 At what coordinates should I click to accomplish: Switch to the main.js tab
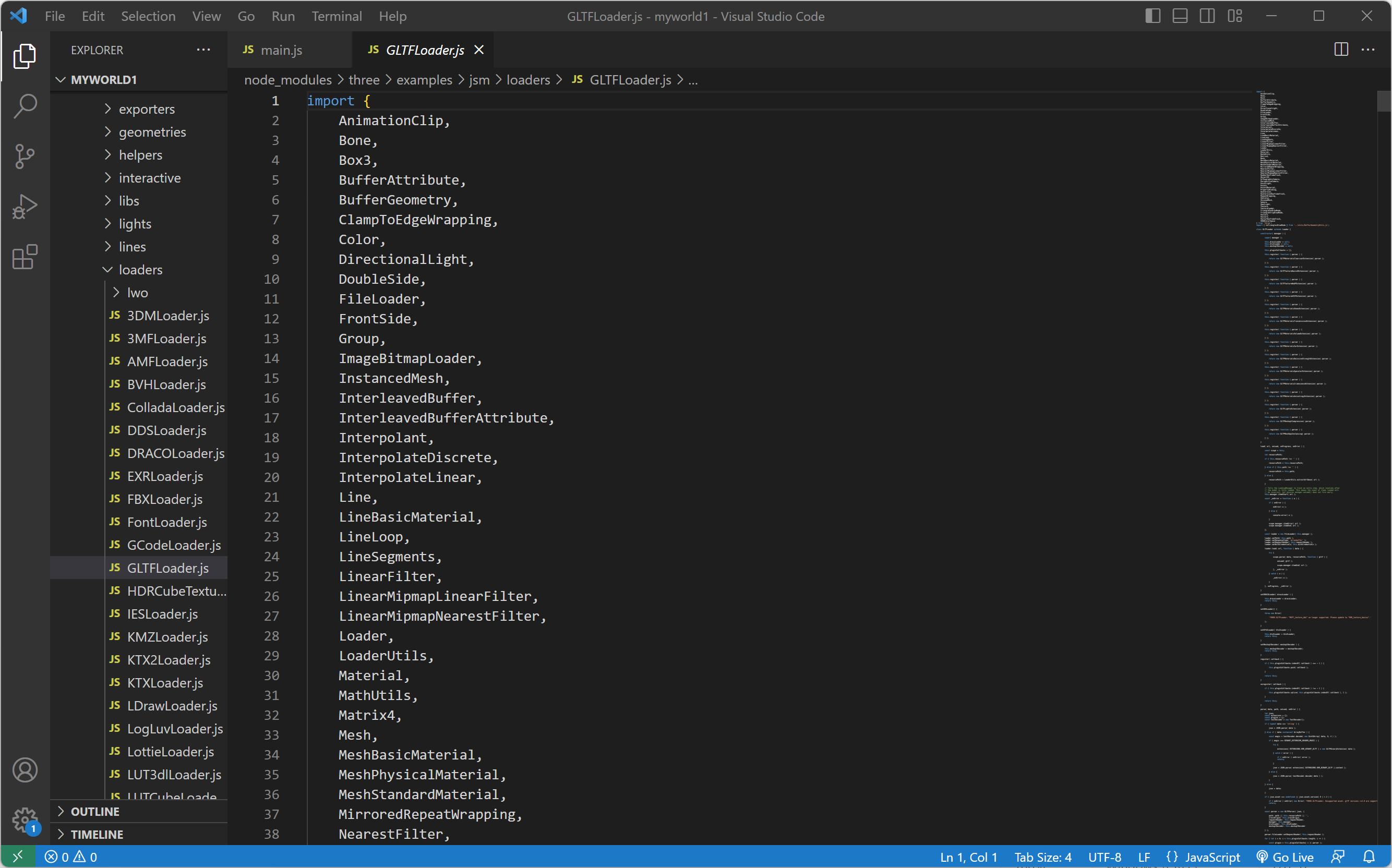tap(281, 50)
